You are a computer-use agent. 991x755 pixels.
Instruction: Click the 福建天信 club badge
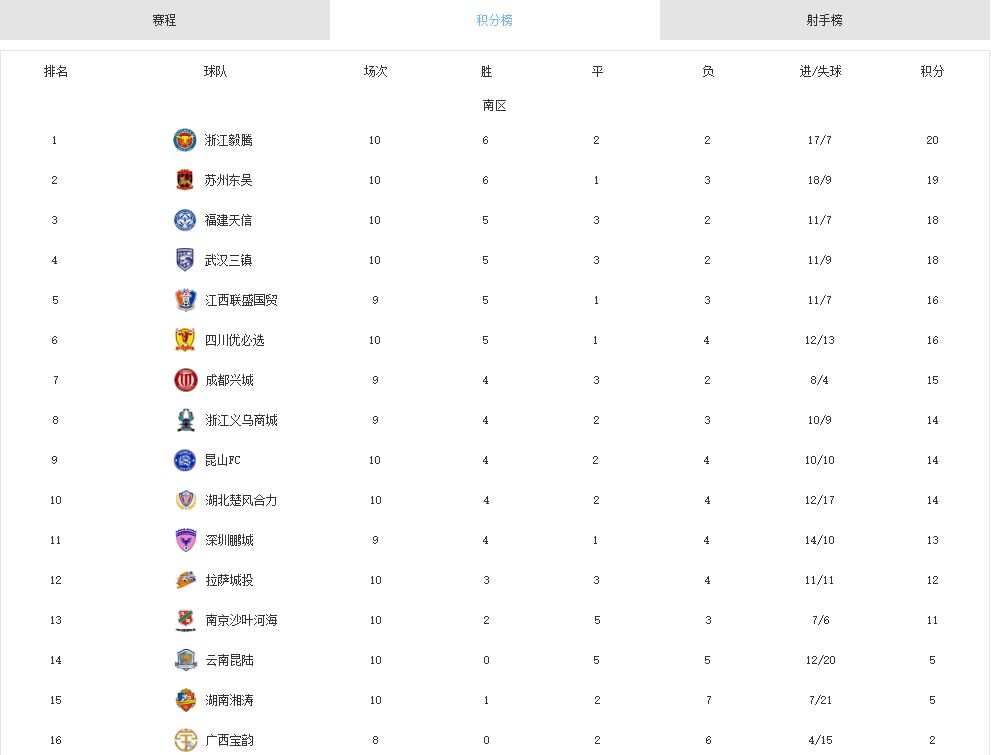click(185, 220)
